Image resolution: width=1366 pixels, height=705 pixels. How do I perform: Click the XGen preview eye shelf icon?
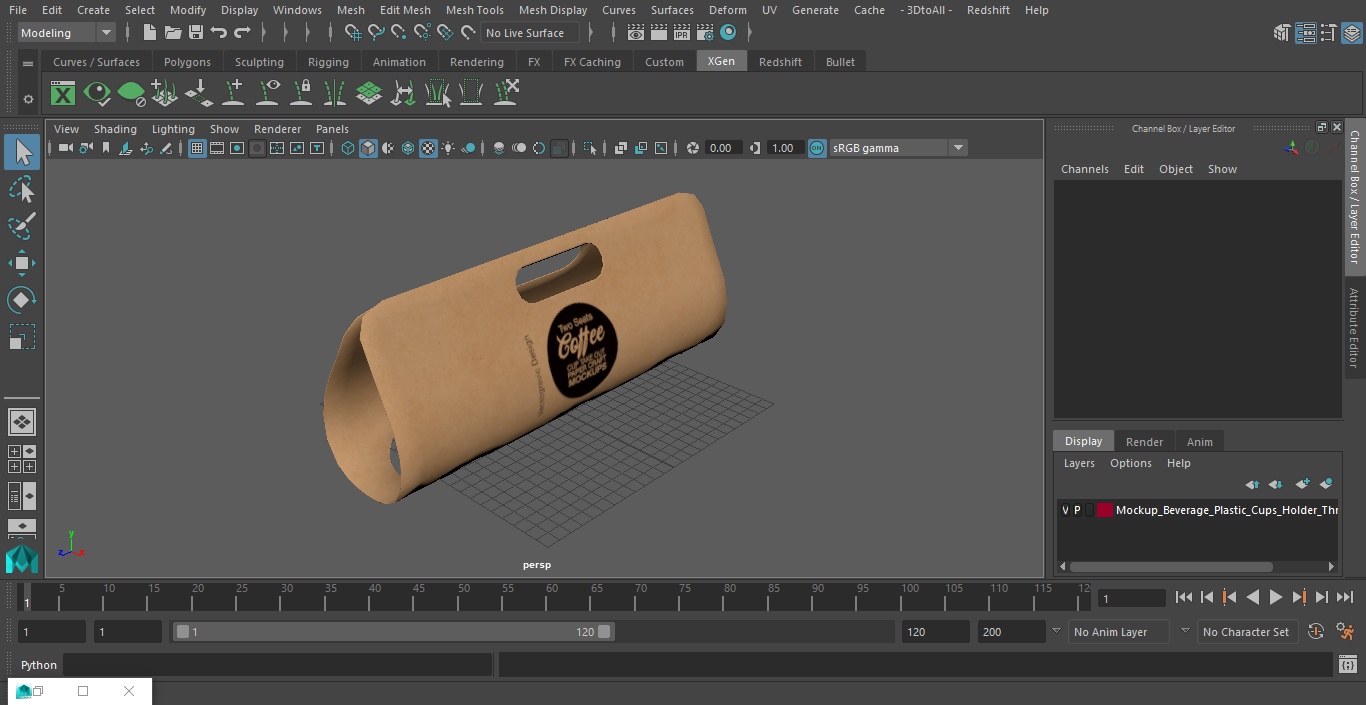click(x=97, y=94)
